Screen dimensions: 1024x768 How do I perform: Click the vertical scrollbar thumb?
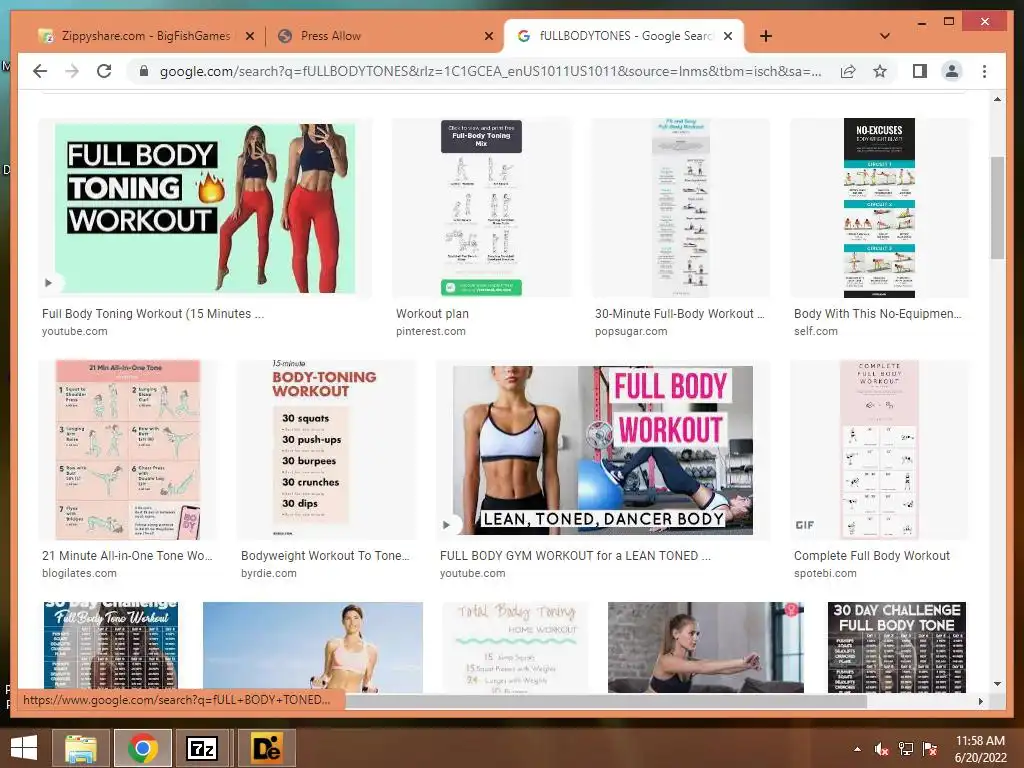[x=997, y=208]
